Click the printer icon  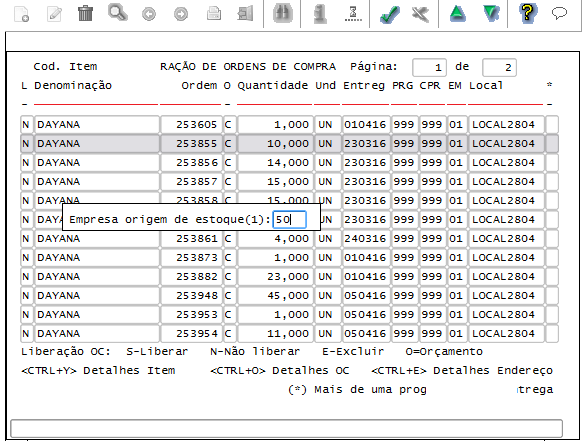tap(214, 14)
